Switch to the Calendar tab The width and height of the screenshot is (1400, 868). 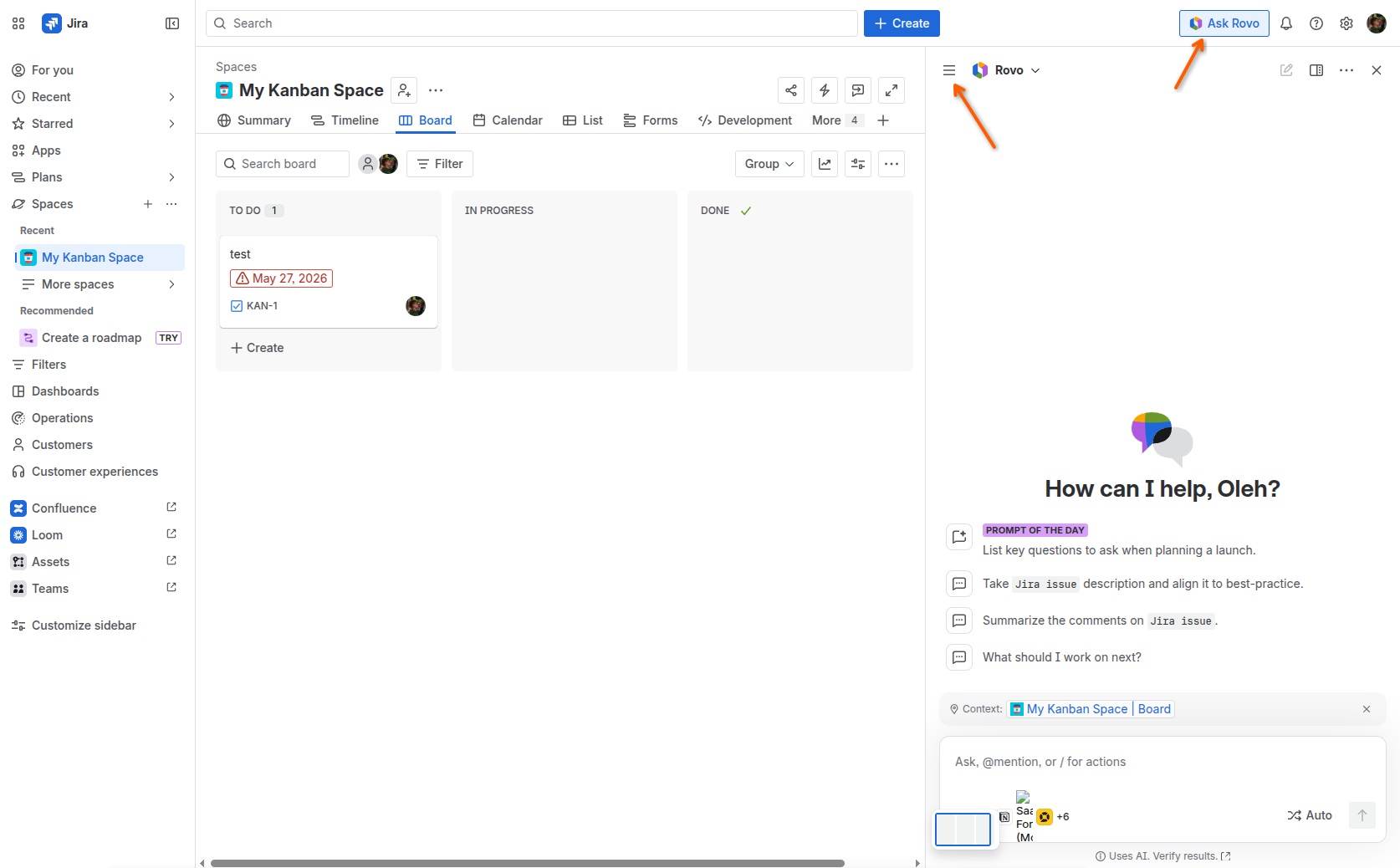[508, 120]
